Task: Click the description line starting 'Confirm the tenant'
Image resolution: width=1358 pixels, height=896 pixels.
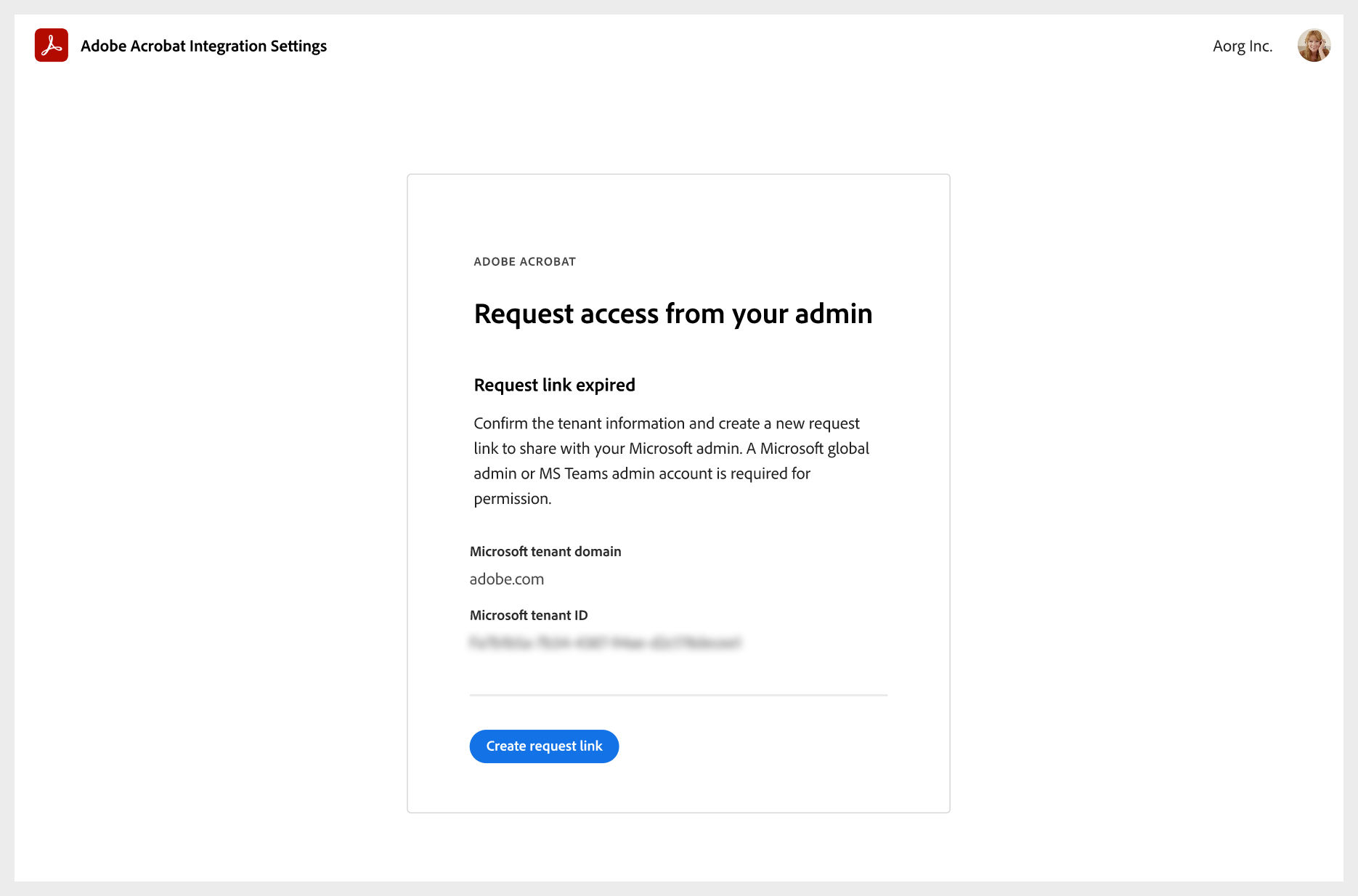Action: coord(666,423)
